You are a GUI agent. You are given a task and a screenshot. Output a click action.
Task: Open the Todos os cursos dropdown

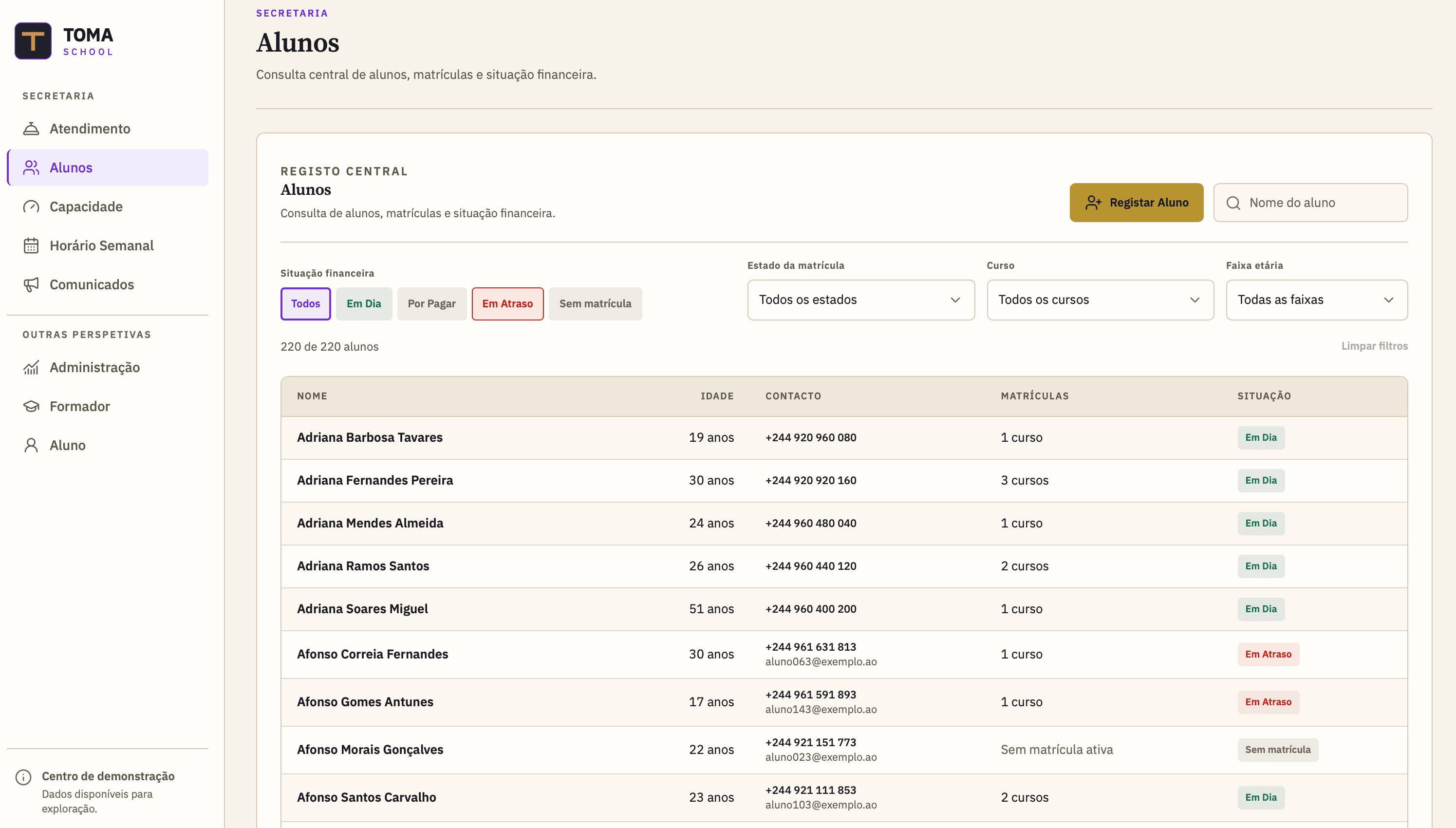coord(1100,300)
